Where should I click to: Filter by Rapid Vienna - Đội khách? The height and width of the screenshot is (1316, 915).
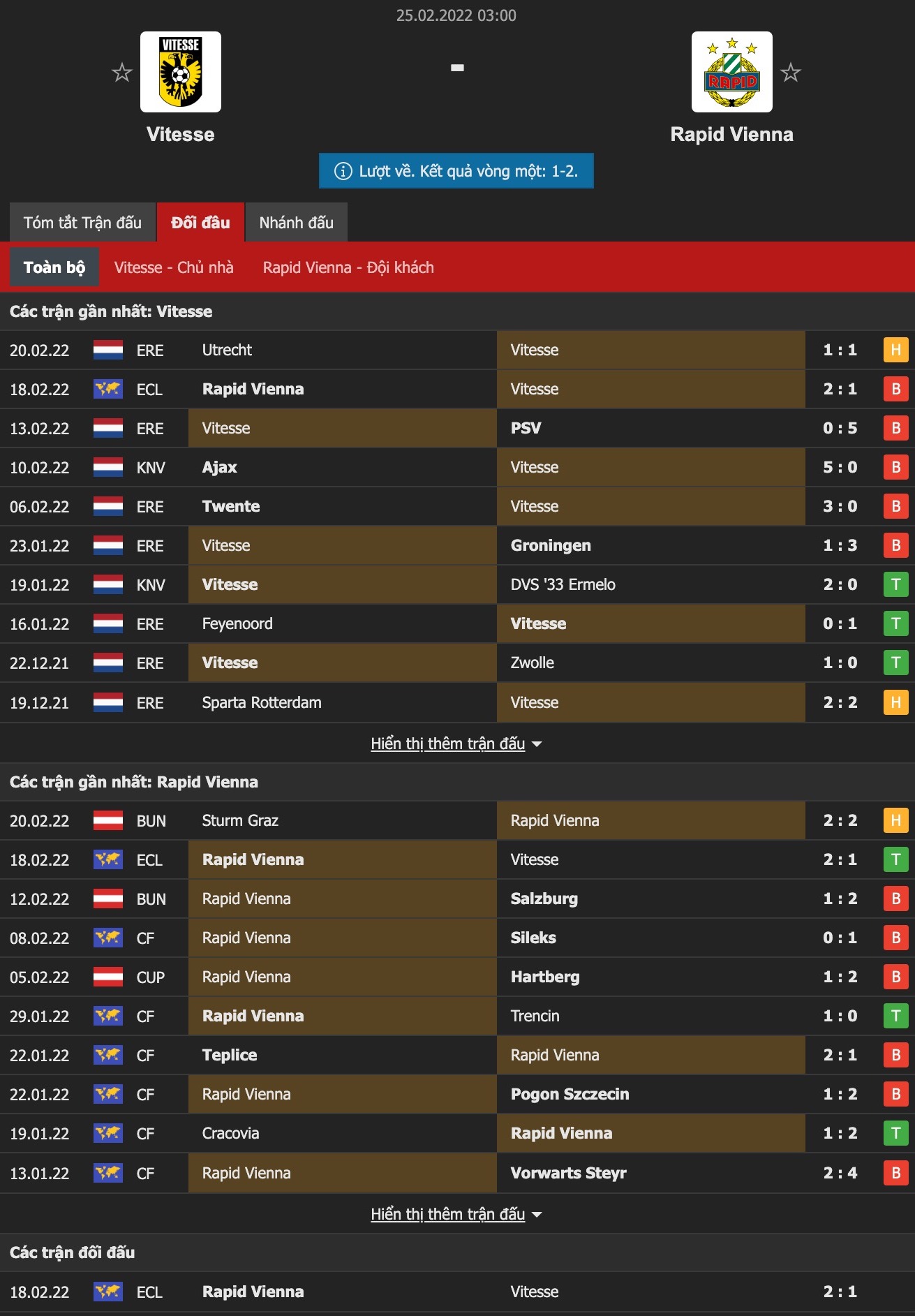[x=348, y=267]
